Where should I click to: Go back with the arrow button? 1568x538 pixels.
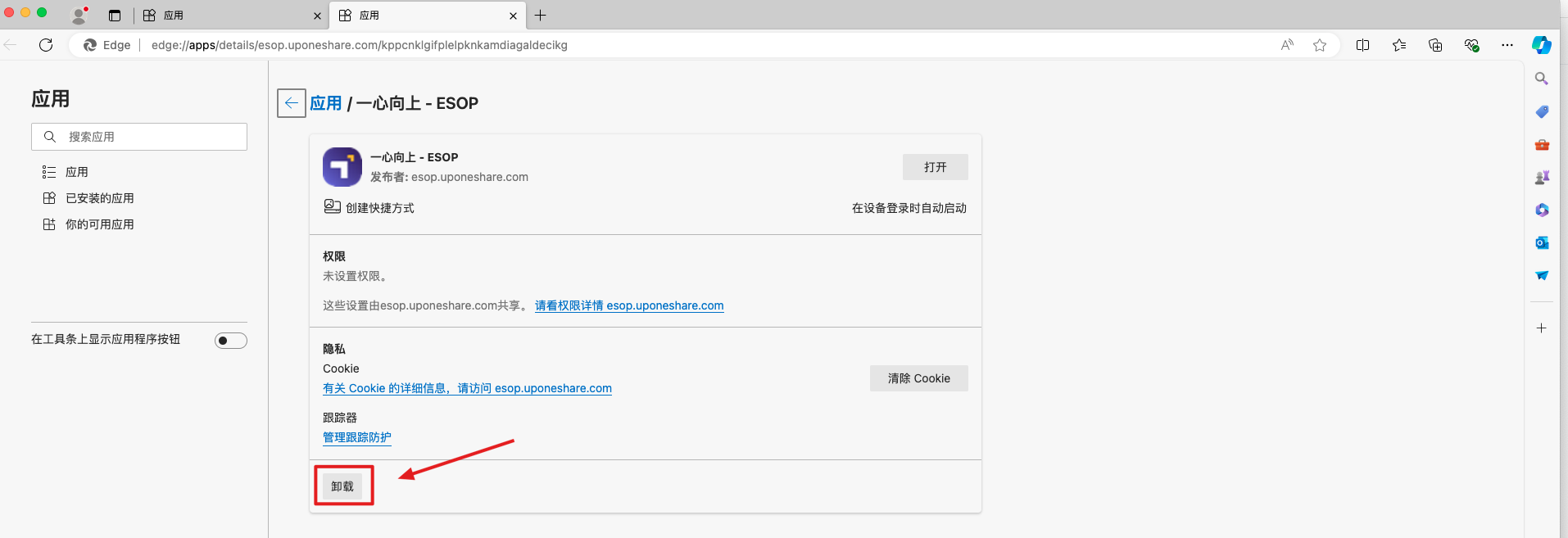292,103
